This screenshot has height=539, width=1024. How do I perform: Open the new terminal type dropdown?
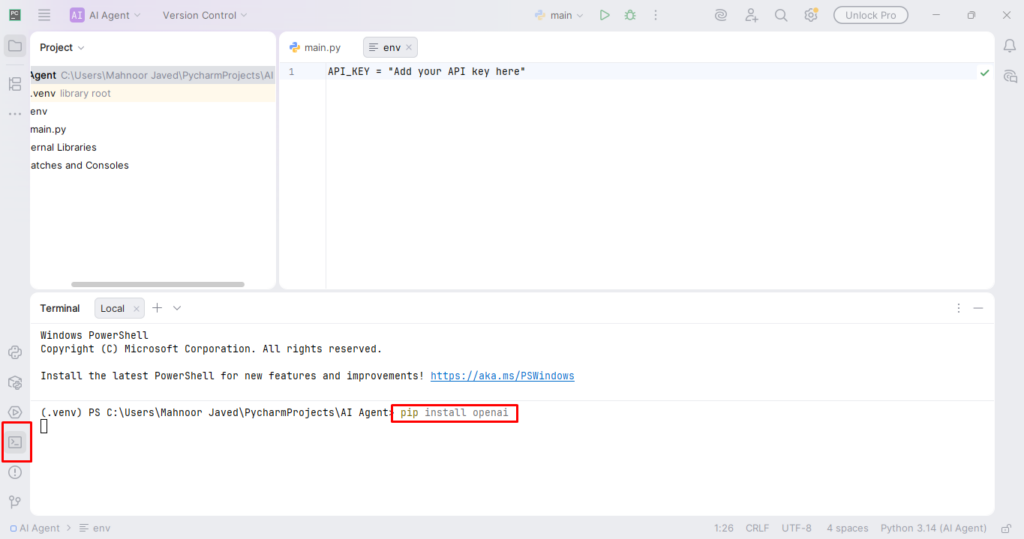click(177, 308)
